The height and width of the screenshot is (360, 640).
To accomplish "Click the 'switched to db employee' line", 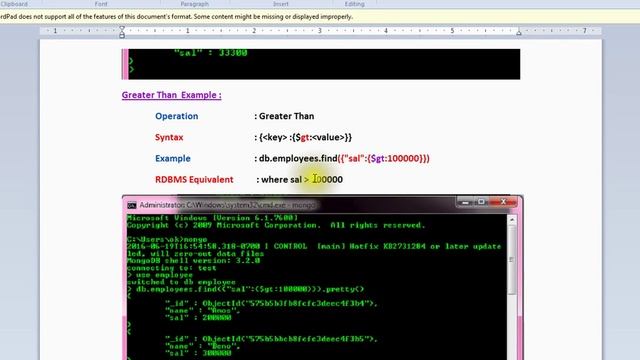I will [181, 282].
